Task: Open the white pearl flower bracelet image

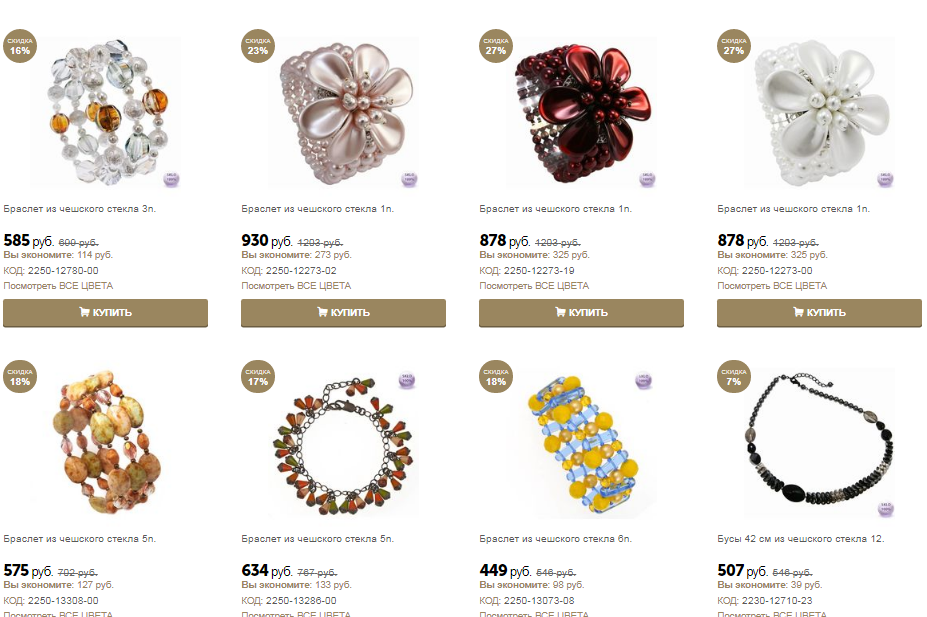Action: tap(823, 112)
